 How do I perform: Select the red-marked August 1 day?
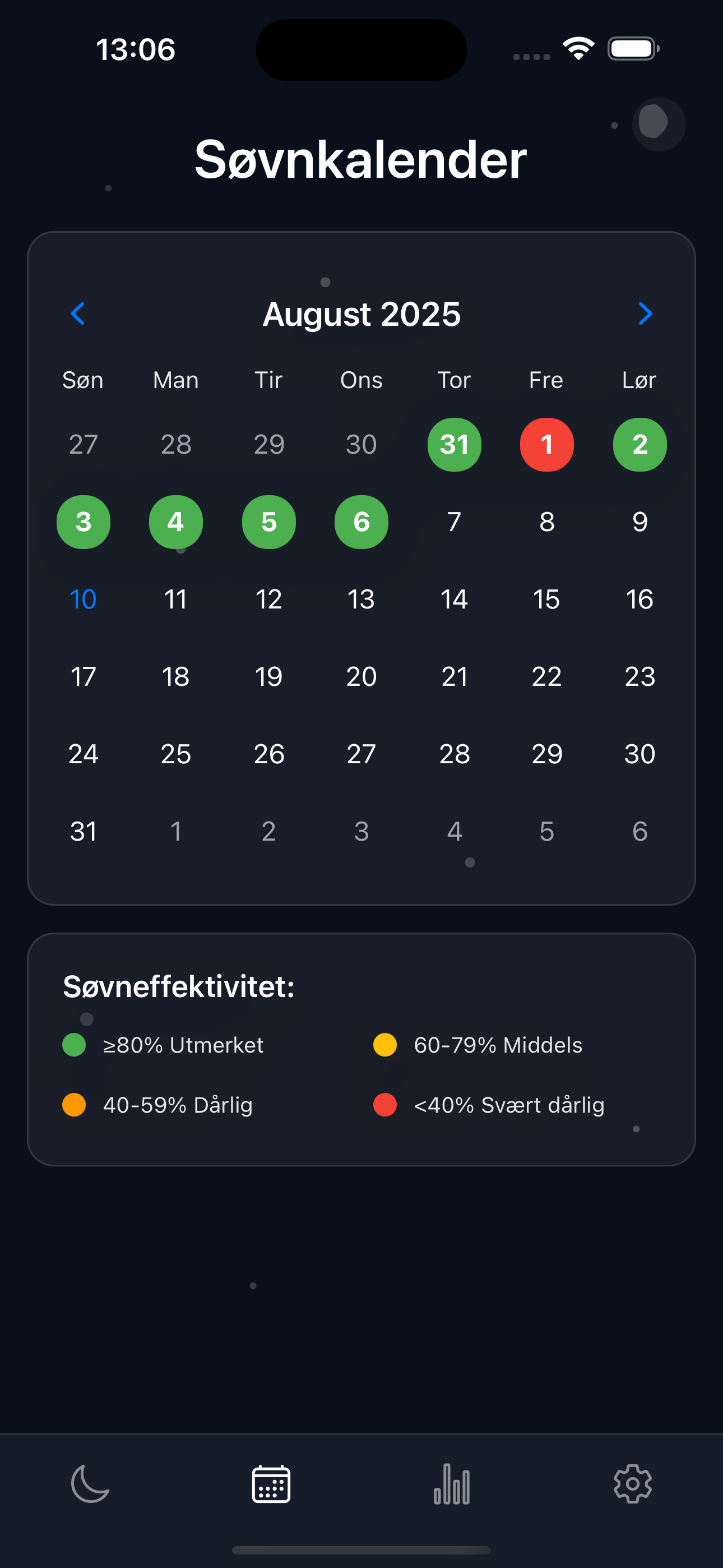pos(546,444)
